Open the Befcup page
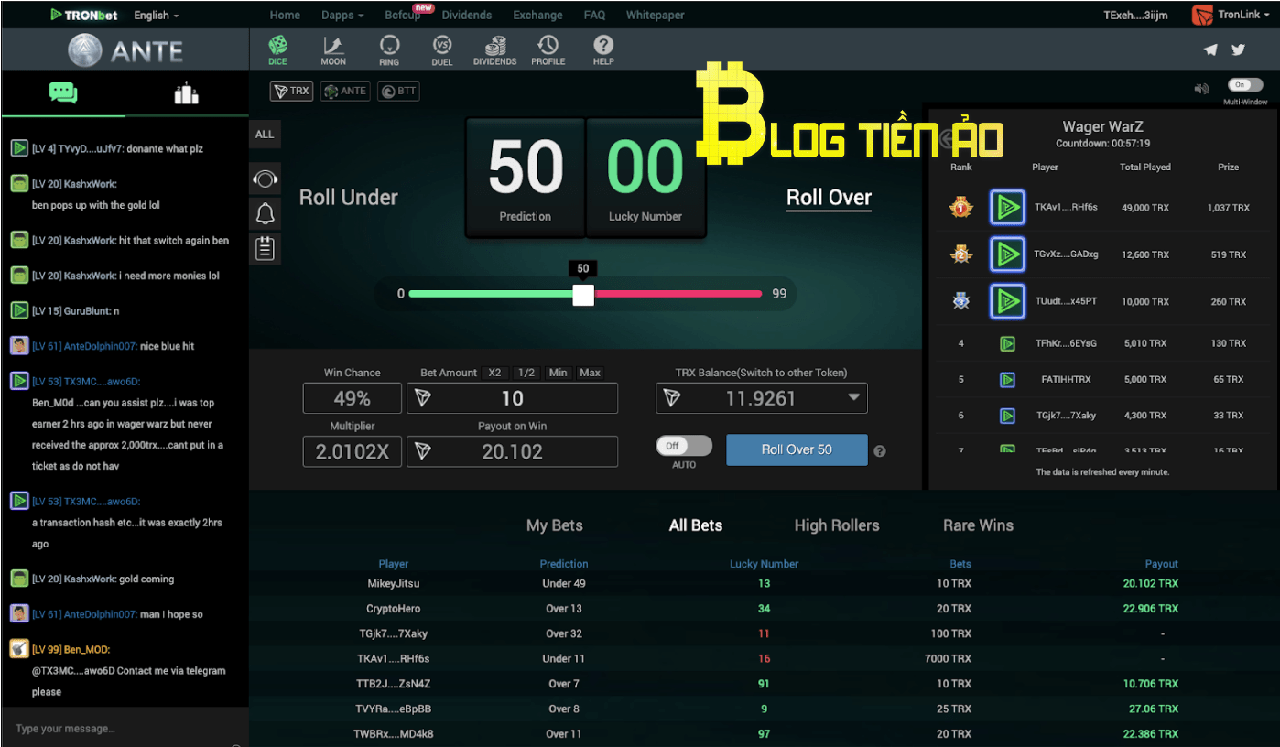The width and height of the screenshot is (1280, 747). 402,15
